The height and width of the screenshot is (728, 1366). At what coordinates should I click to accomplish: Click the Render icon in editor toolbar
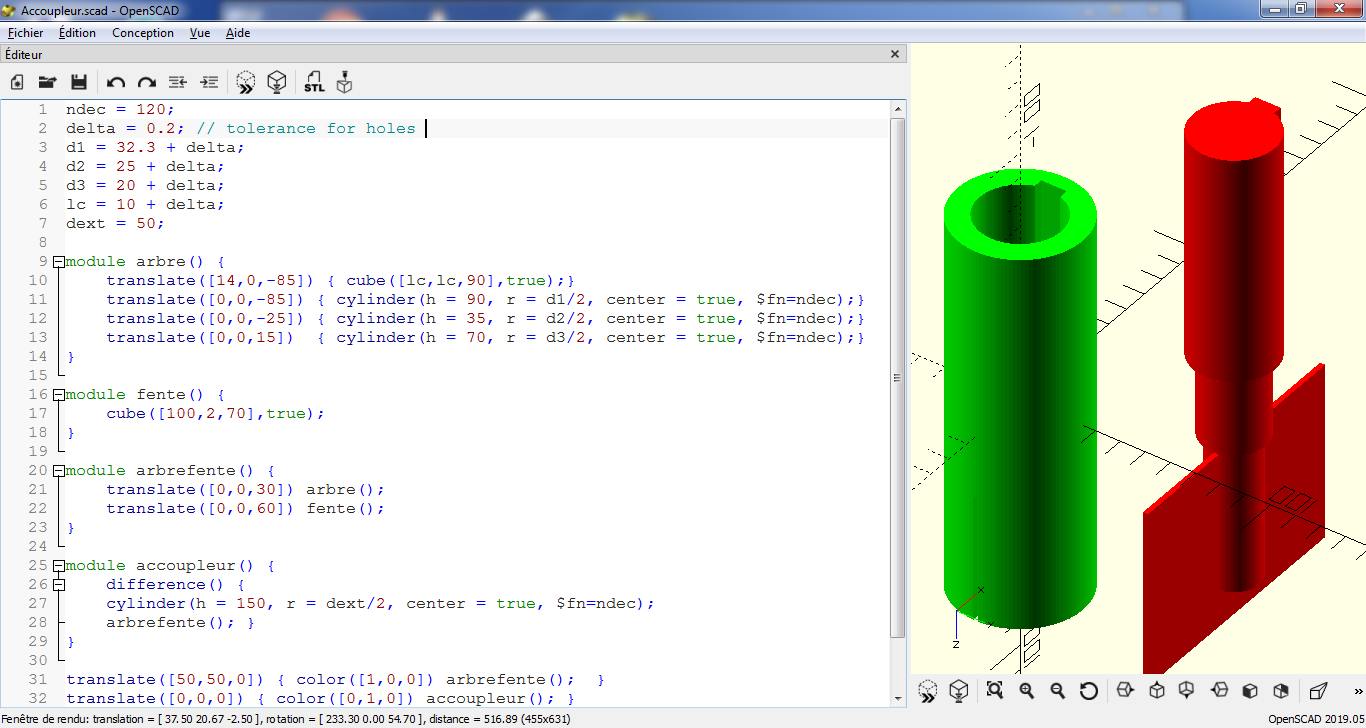[277, 82]
